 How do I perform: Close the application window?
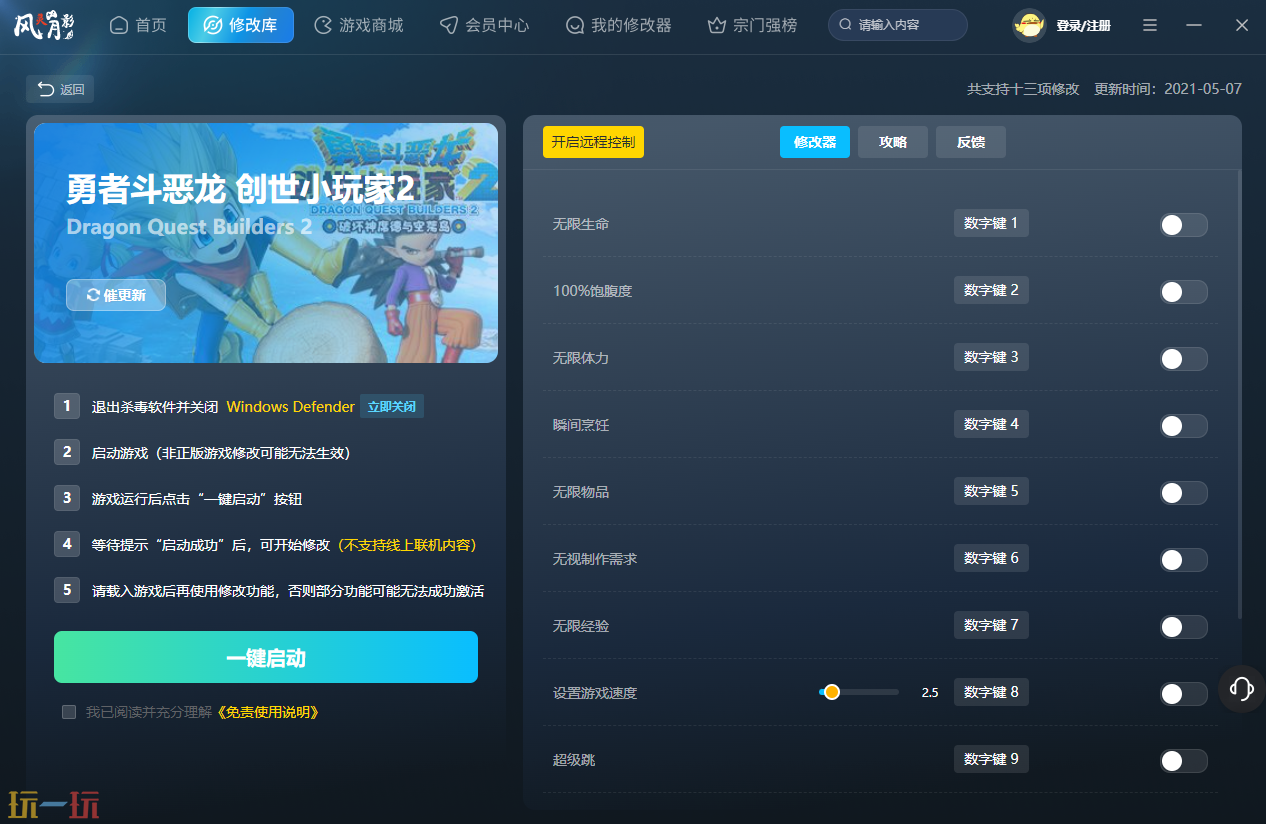click(1241, 25)
